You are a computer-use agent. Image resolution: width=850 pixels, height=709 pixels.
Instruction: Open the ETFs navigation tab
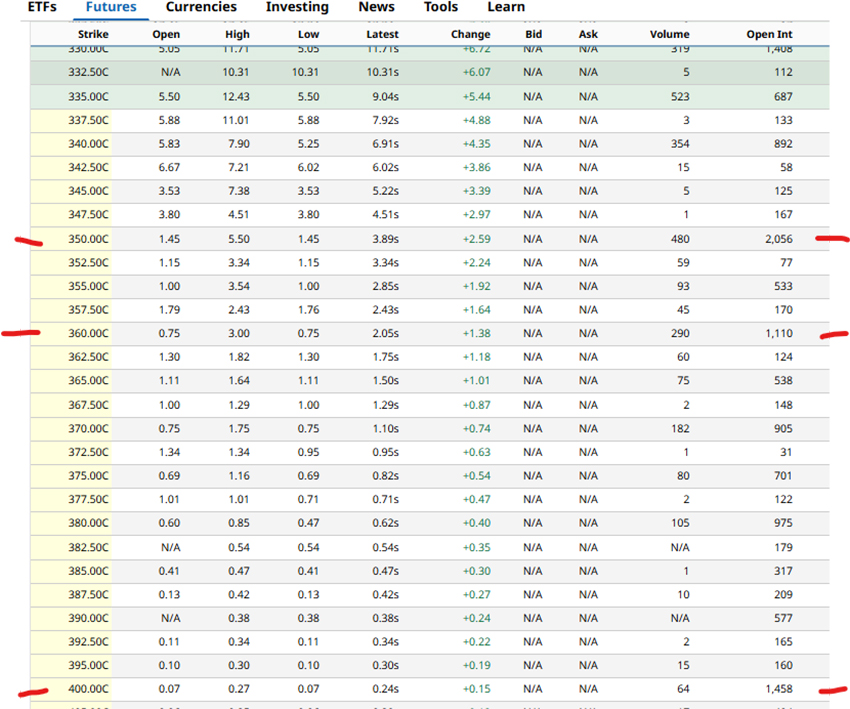(x=42, y=7)
